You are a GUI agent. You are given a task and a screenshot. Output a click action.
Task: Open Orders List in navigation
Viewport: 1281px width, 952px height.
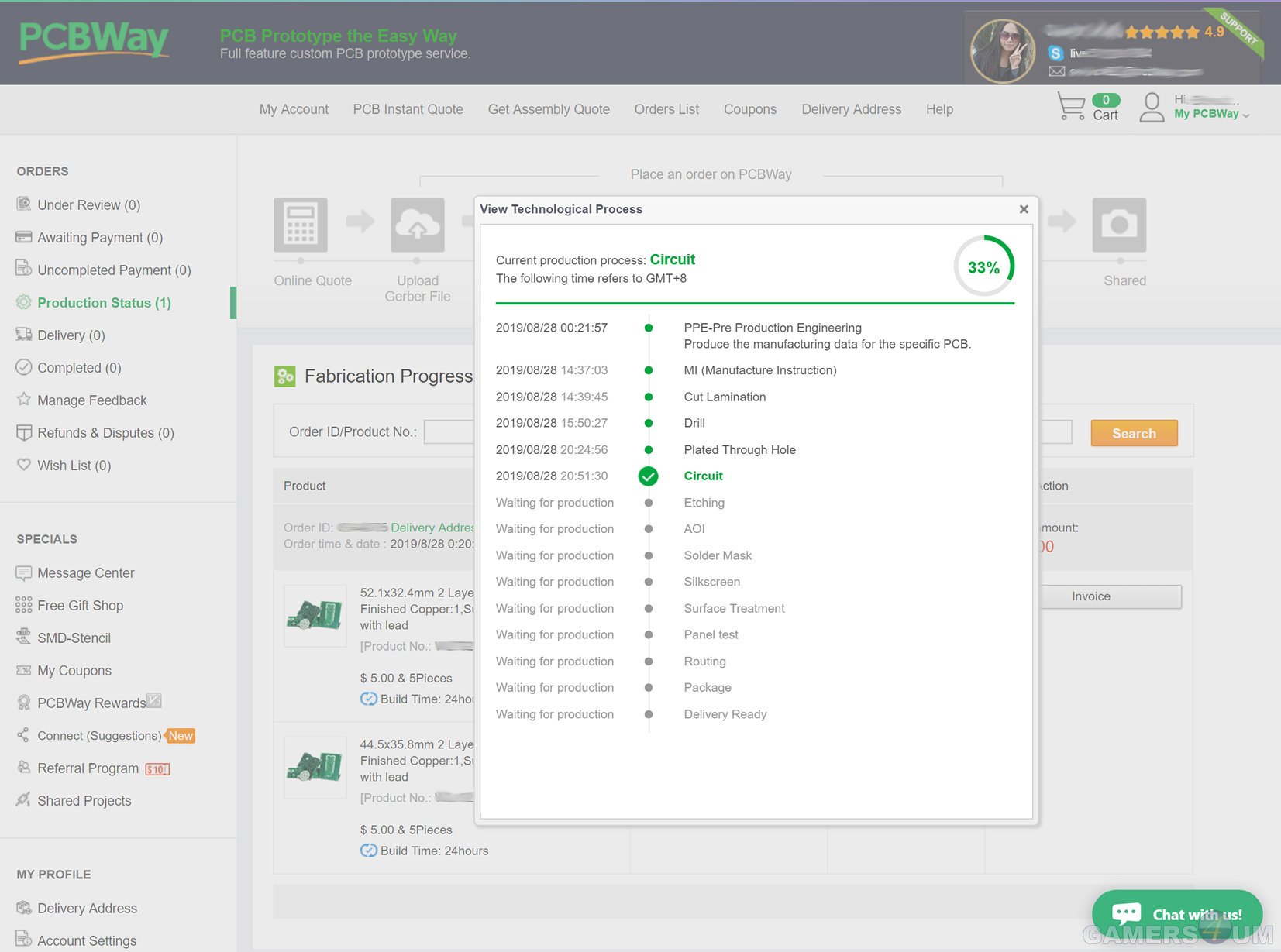click(x=666, y=109)
